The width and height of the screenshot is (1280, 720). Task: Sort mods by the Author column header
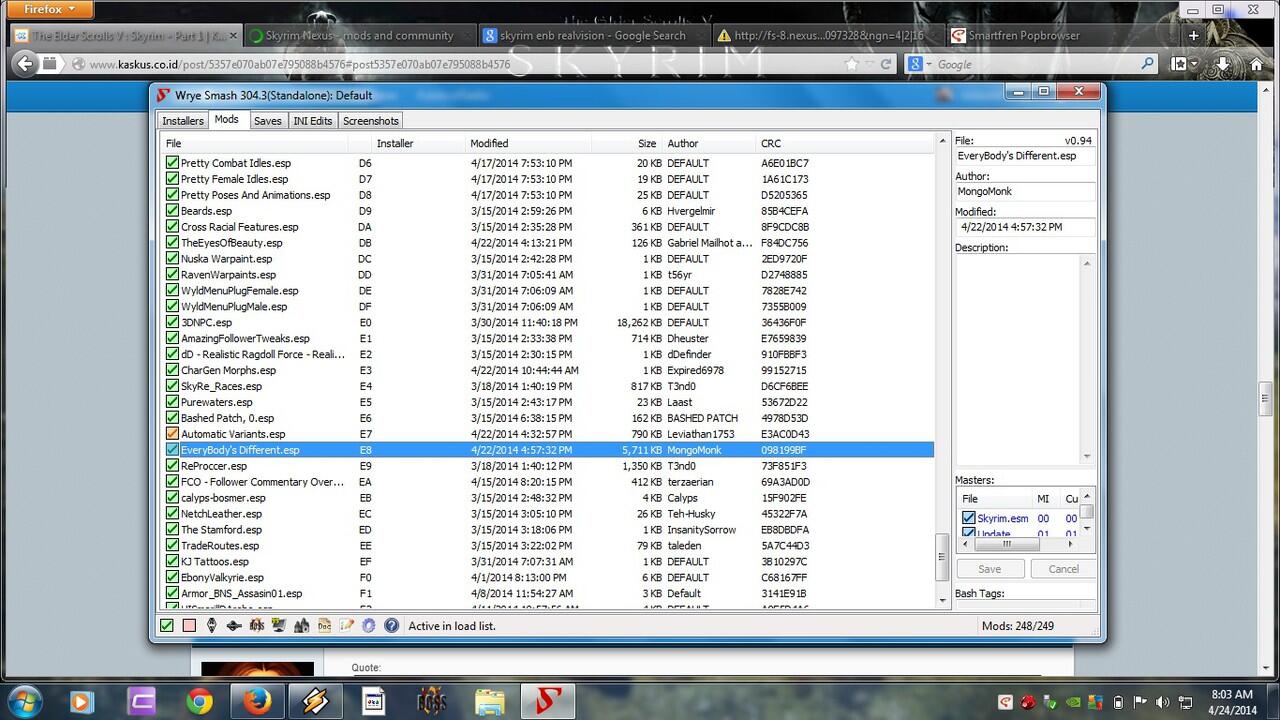click(x=709, y=143)
